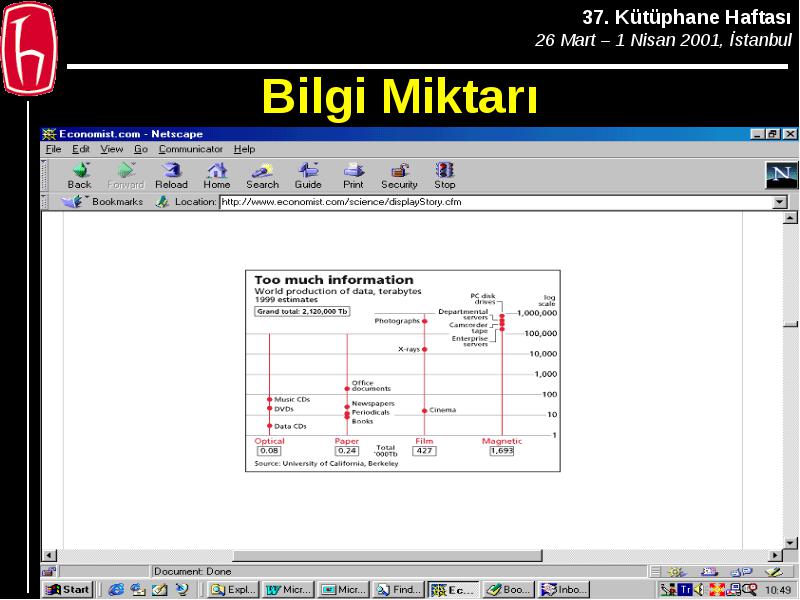Switch to Boo... taskbar window

[509, 590]
